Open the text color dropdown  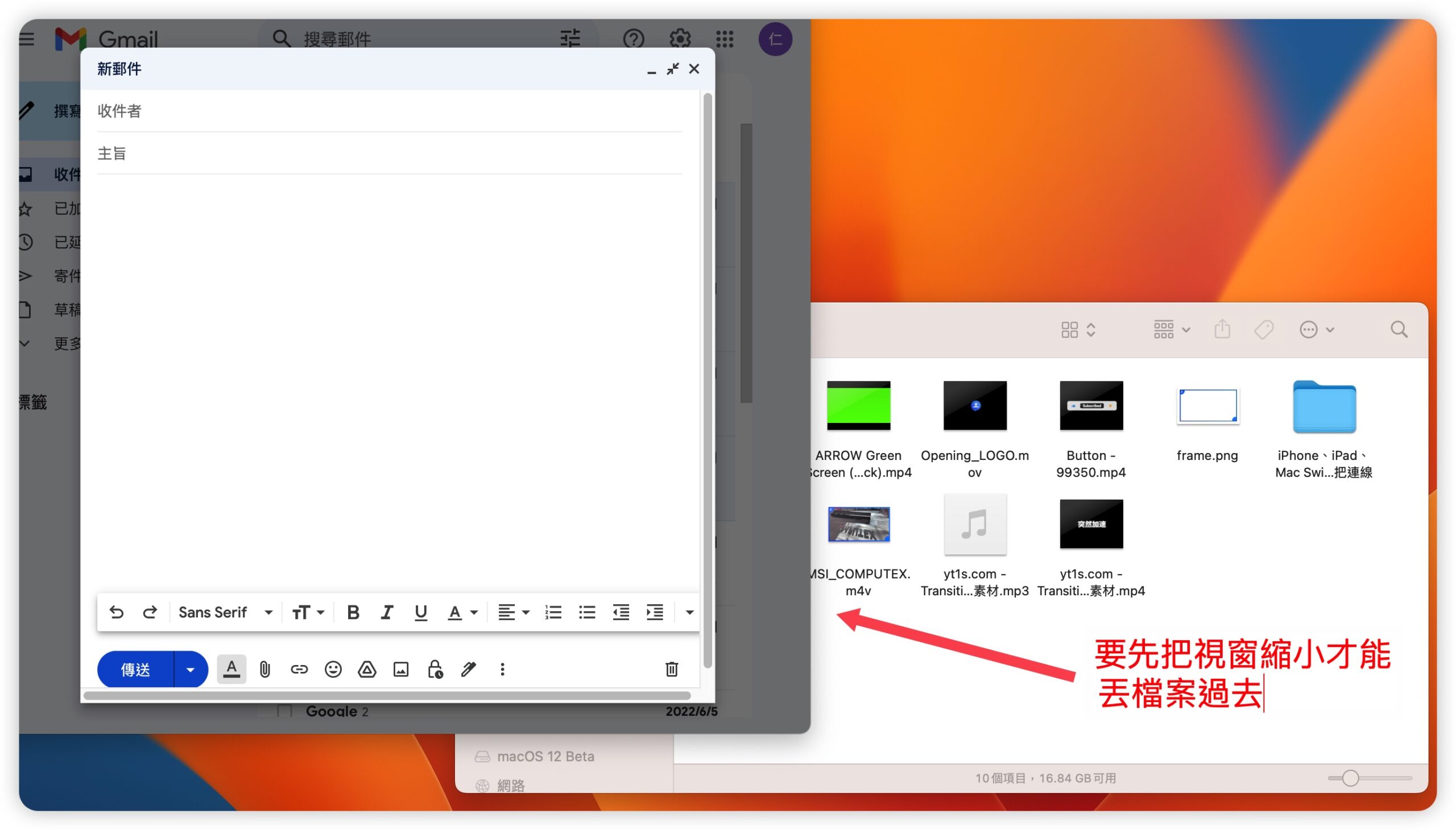(462, 612)
